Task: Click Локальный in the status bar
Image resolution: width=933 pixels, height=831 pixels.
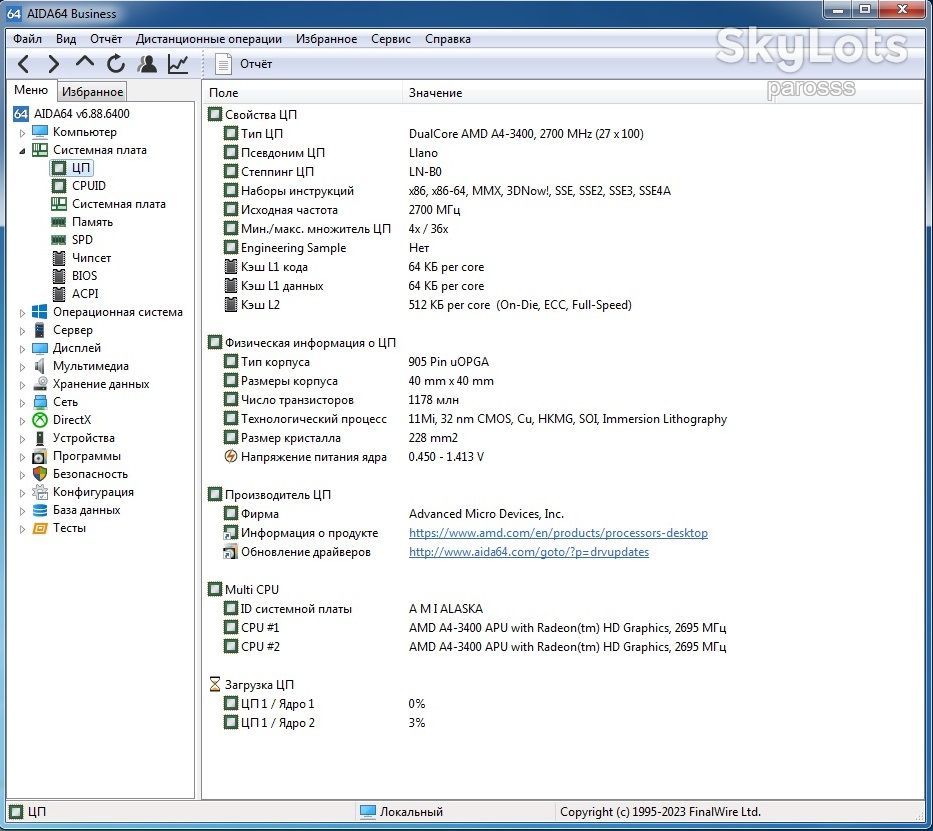Action: pyautogui.click(x=411, y=812)
